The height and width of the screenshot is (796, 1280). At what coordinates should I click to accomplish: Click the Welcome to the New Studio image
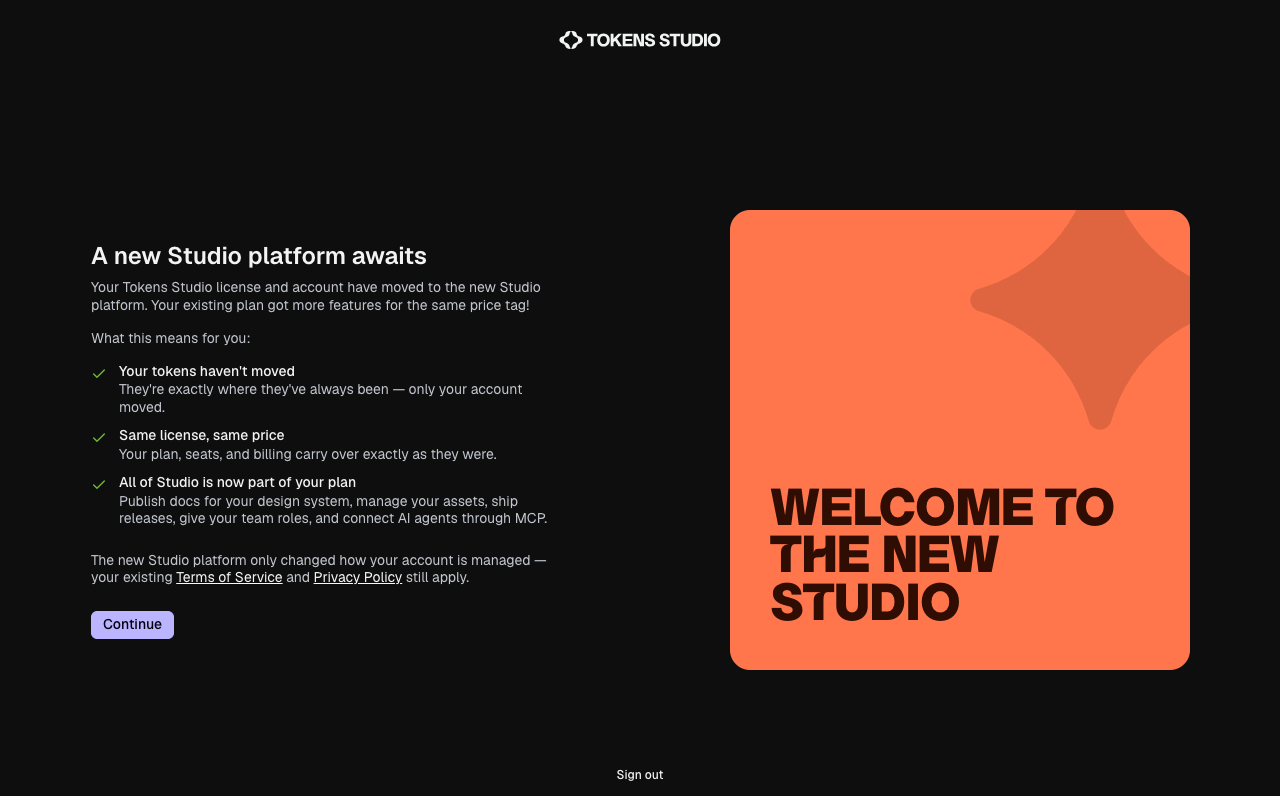click(x=960, y=440)
